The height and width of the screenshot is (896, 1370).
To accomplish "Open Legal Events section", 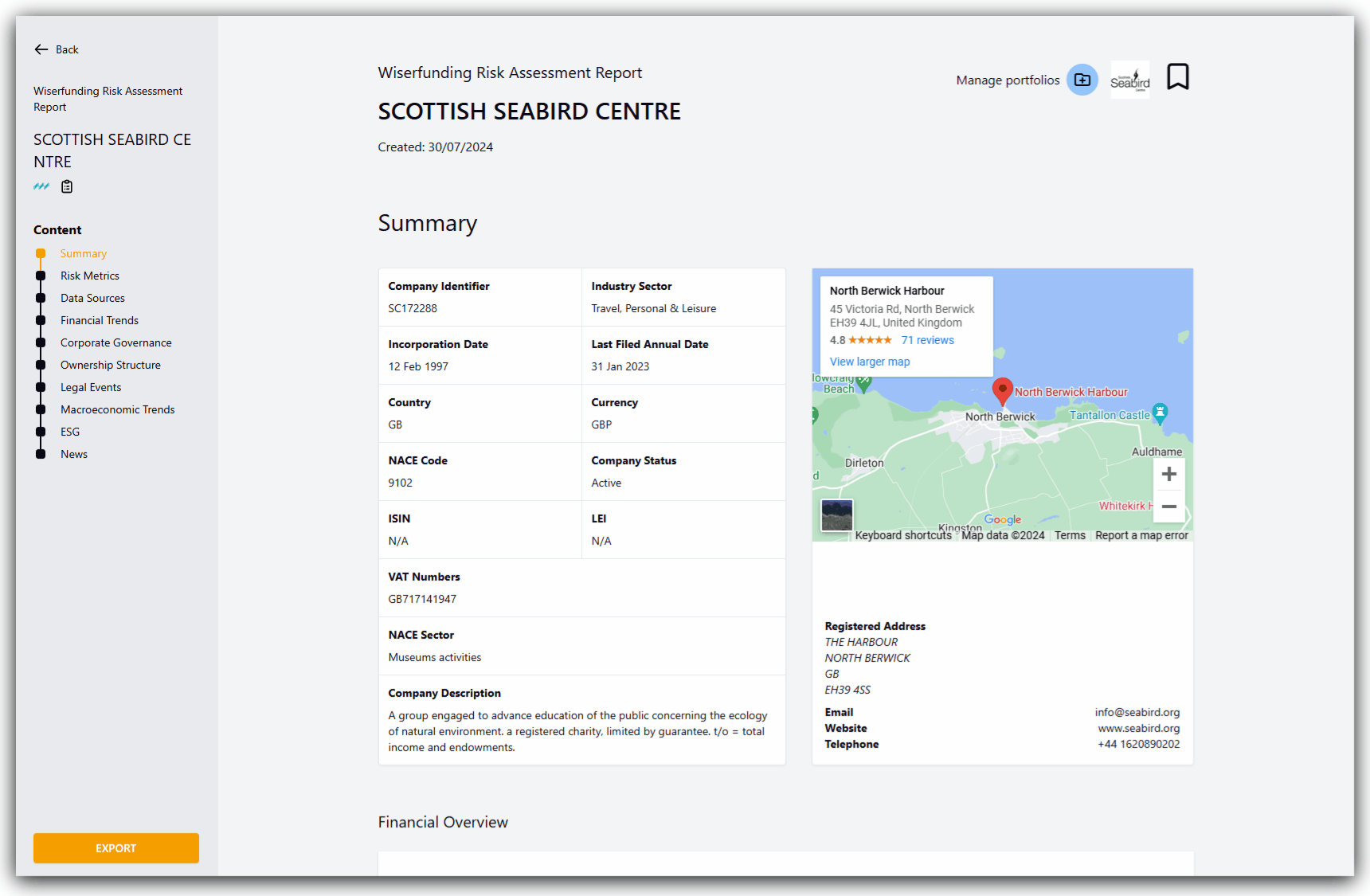I will [91, 387].
